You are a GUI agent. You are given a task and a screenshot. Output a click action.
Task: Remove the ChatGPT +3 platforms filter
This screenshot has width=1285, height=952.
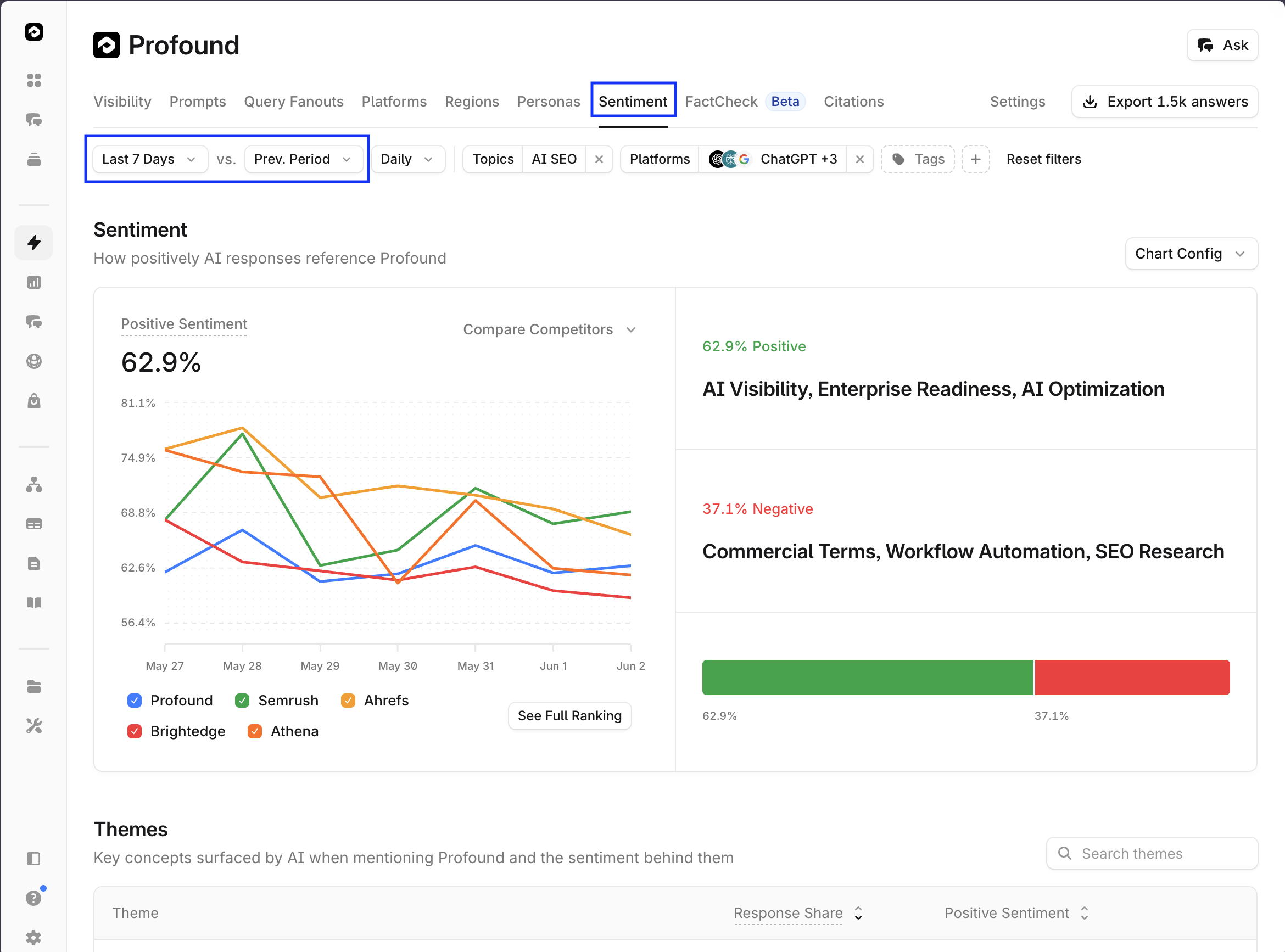pyautogui.click(x=860, y=159)
